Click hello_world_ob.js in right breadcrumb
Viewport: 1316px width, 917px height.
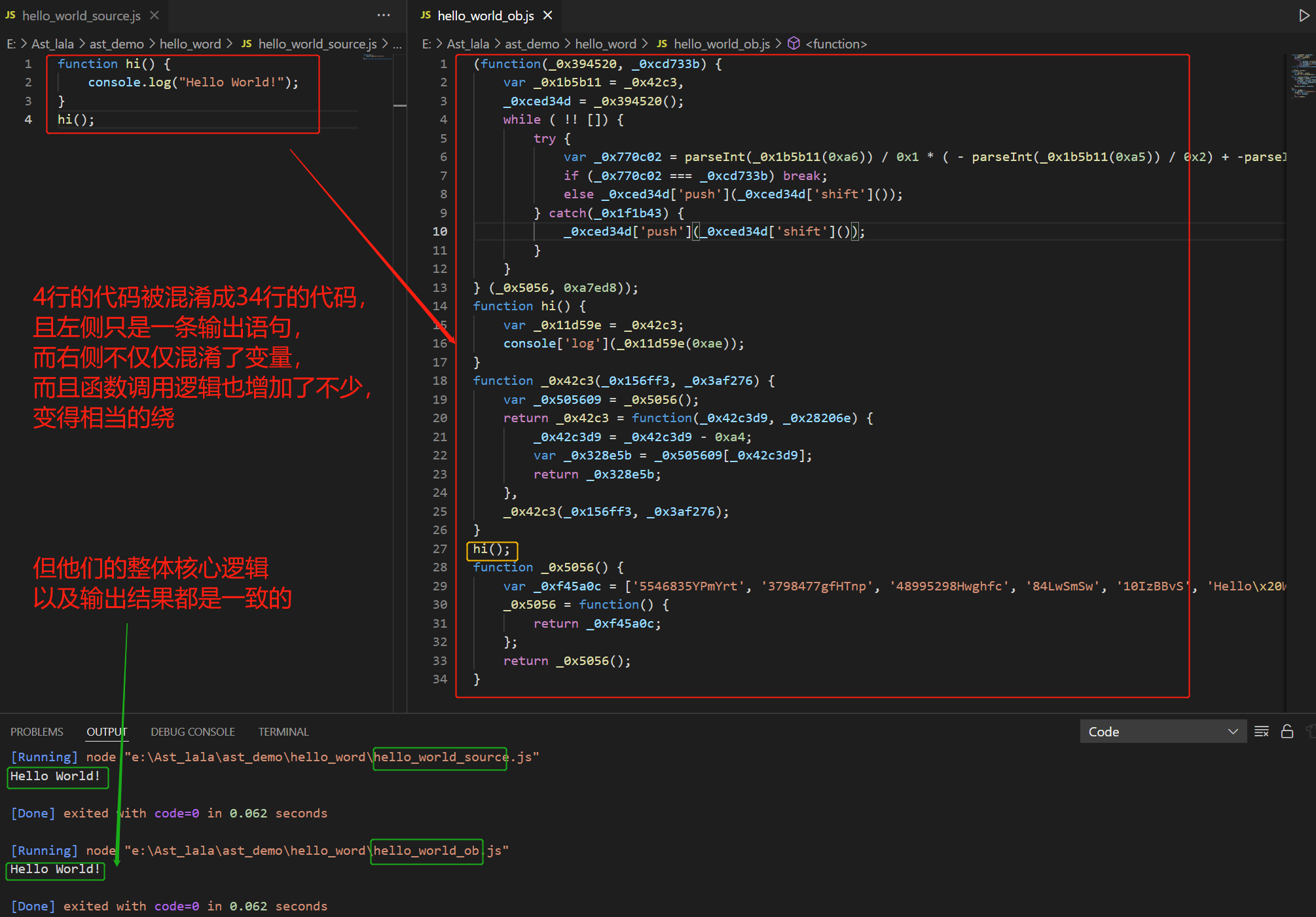click(x=722, y=44)
